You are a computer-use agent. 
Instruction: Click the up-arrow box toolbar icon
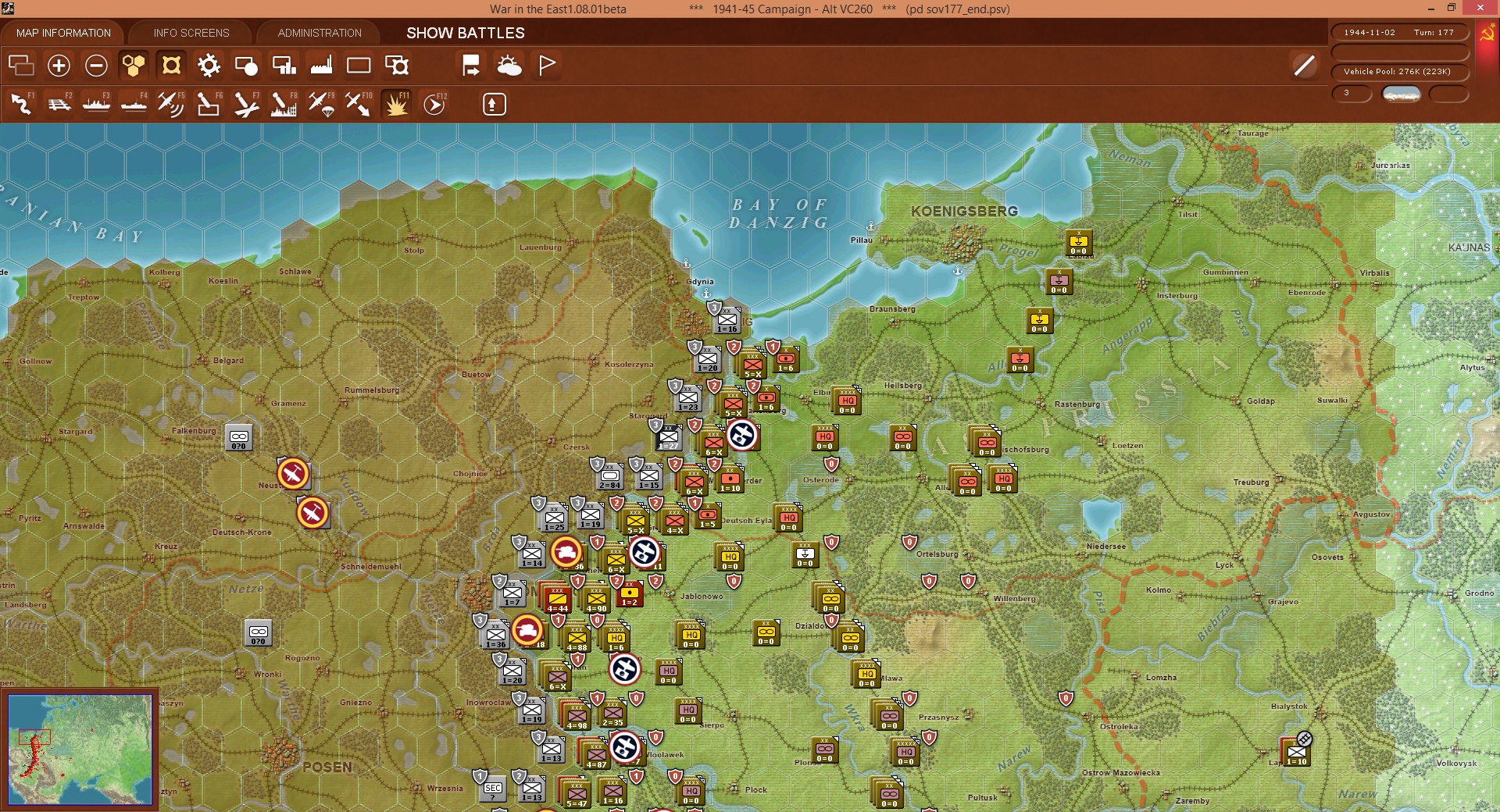(494, 104)
